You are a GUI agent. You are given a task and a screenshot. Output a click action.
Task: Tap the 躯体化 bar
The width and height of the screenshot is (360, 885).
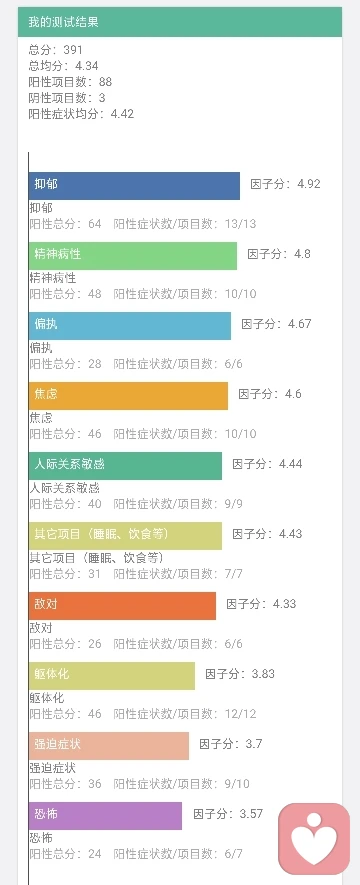[112, 676]
